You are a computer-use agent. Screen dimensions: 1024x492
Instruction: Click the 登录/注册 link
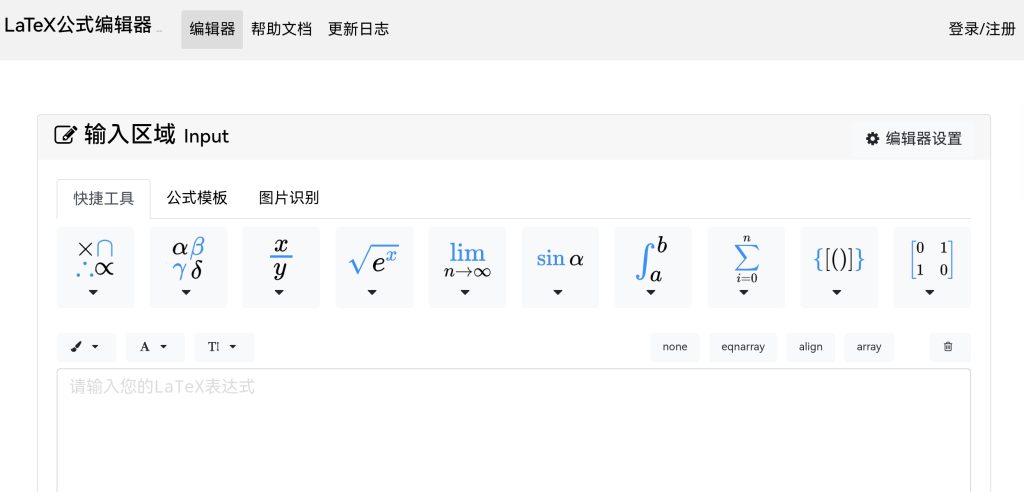pos(981,29)
